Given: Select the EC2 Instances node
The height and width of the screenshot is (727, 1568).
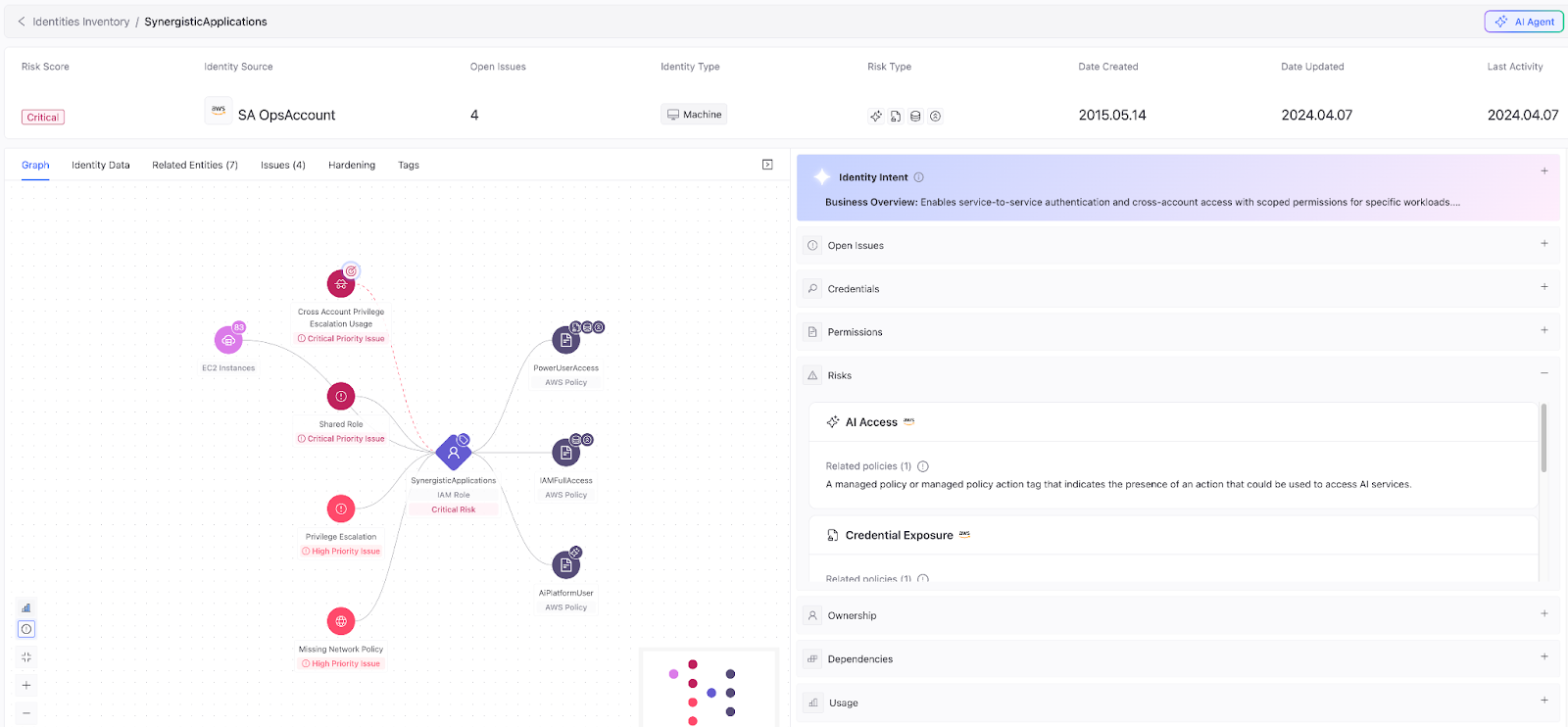Looking at the screenshot, I should [x=228, y=340].
